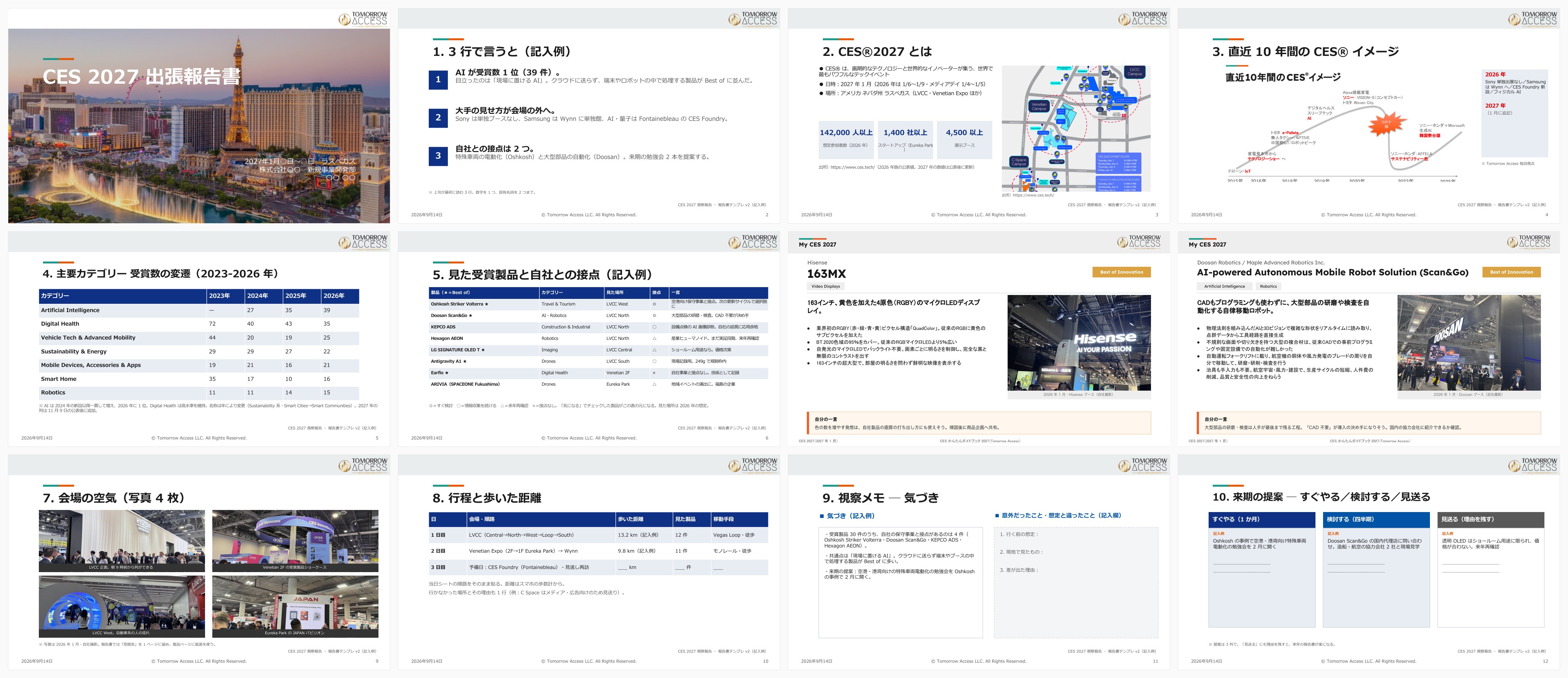Select number box 3 beside 自社との接点は 2 つ

tap(438, 156)
